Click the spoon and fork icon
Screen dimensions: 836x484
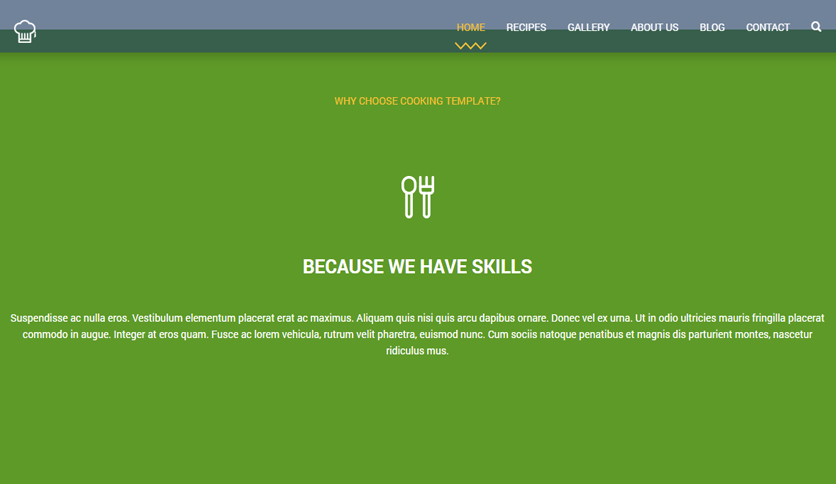(x=417, y=197)
